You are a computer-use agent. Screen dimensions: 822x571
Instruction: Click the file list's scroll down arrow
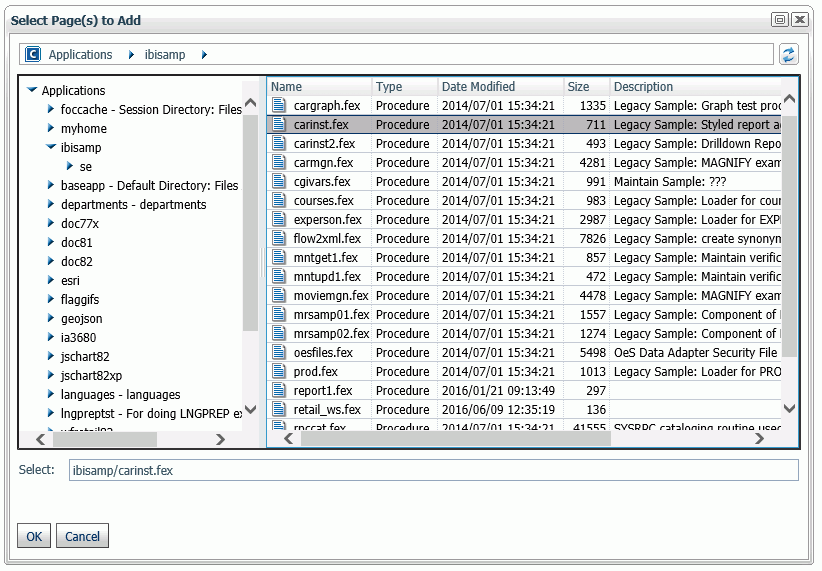tap(789, 407)
